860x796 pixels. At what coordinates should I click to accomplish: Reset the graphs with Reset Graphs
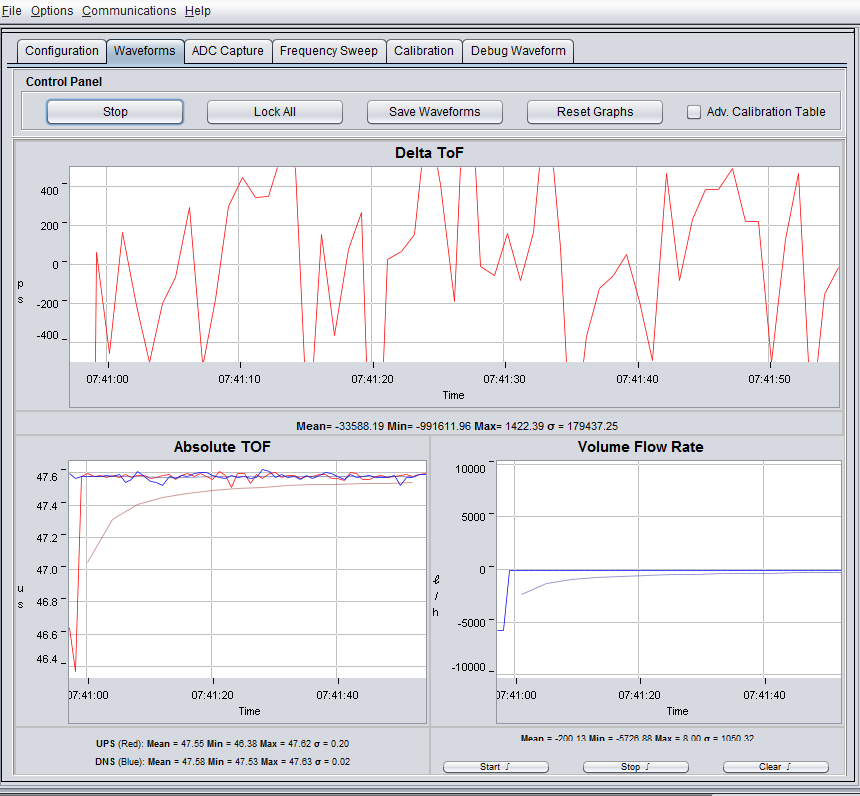[594, 112]
